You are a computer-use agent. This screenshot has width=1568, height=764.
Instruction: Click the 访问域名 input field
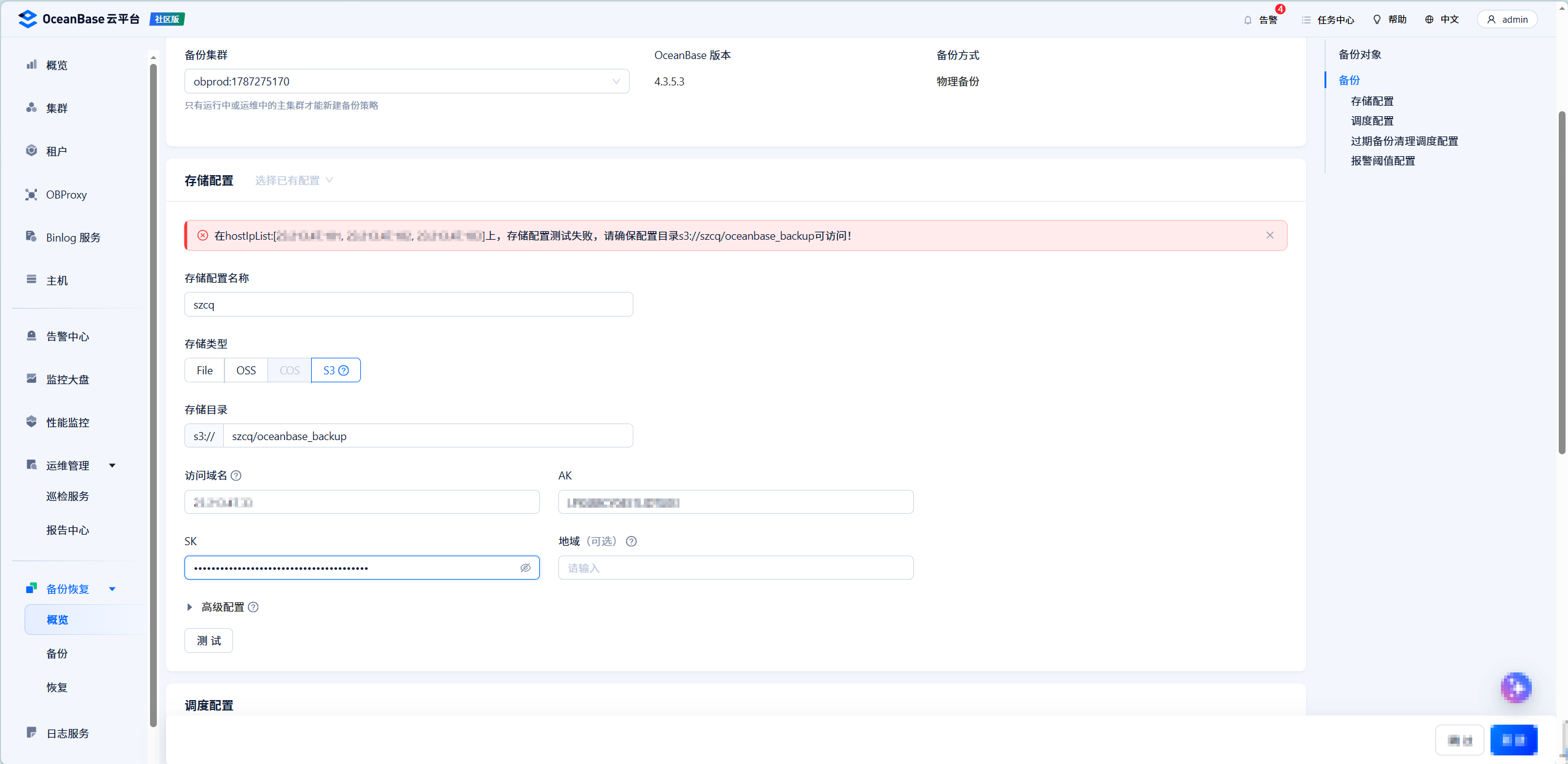pyautogui.click(x=362, y=502)
